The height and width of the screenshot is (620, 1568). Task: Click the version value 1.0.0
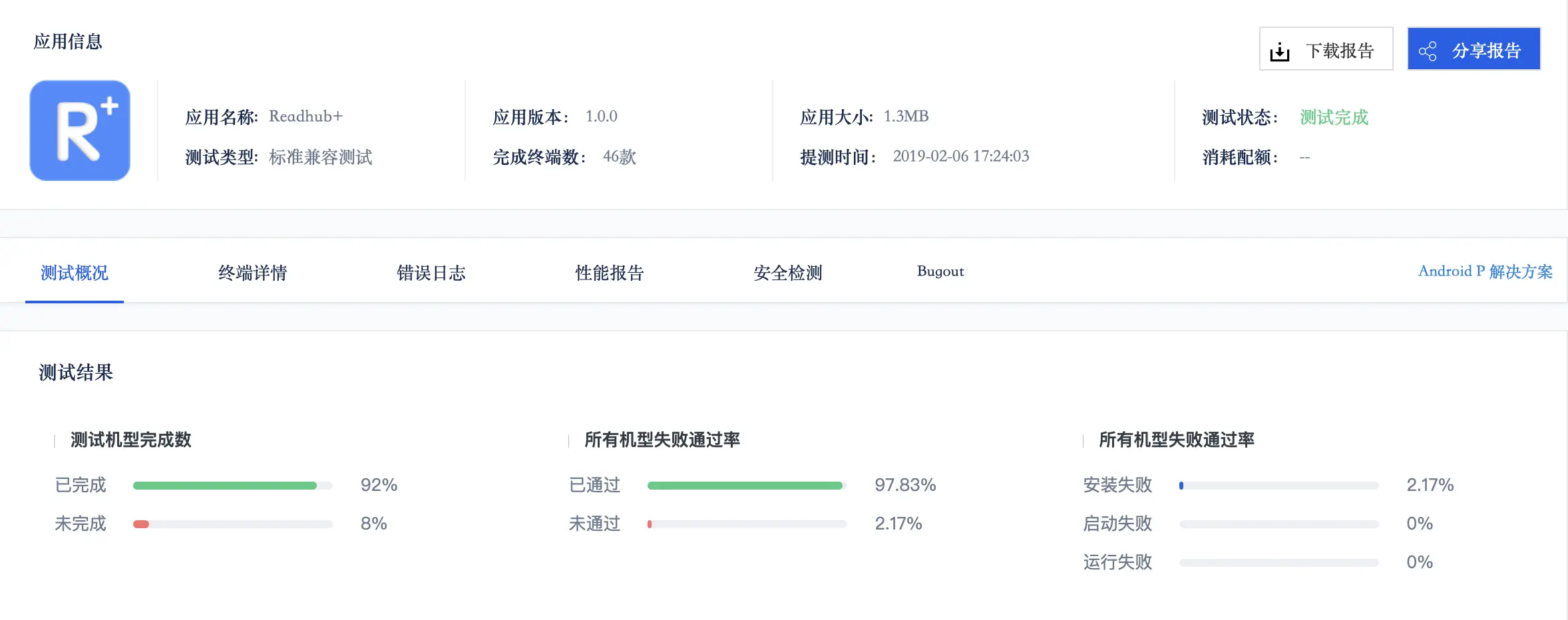[602, 116]
